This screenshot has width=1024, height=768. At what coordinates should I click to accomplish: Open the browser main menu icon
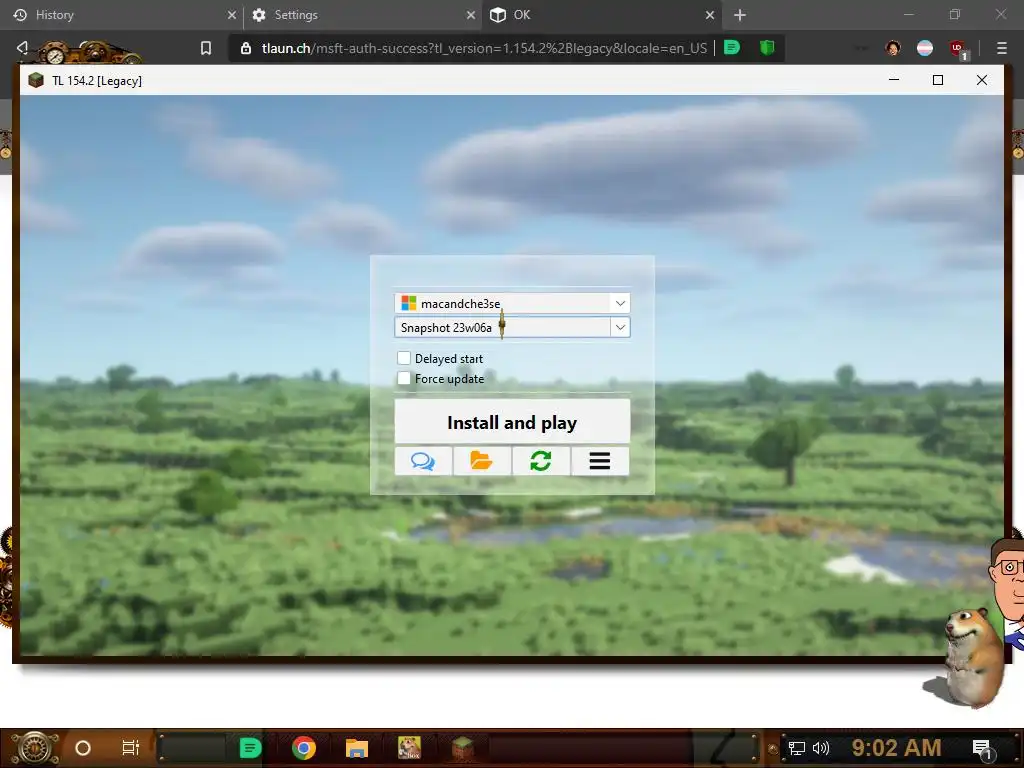[x=1002, y=48]
